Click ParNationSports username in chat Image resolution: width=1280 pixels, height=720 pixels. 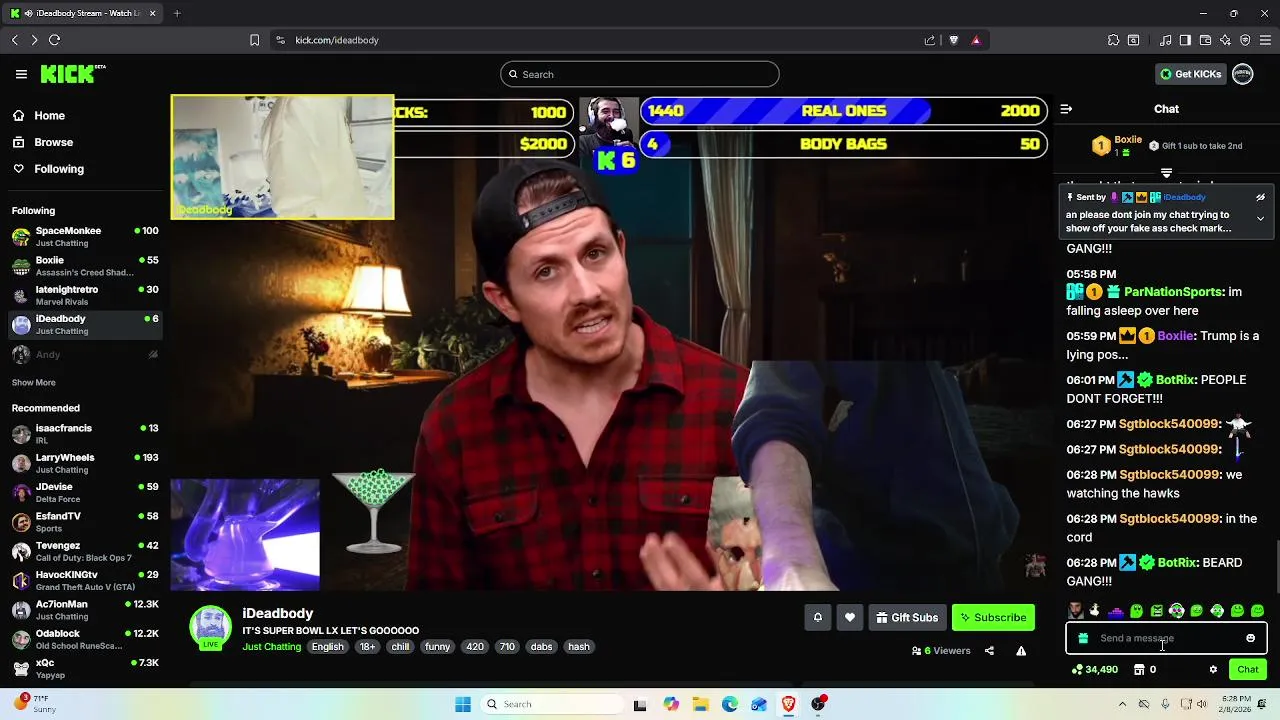(1173, 292)
